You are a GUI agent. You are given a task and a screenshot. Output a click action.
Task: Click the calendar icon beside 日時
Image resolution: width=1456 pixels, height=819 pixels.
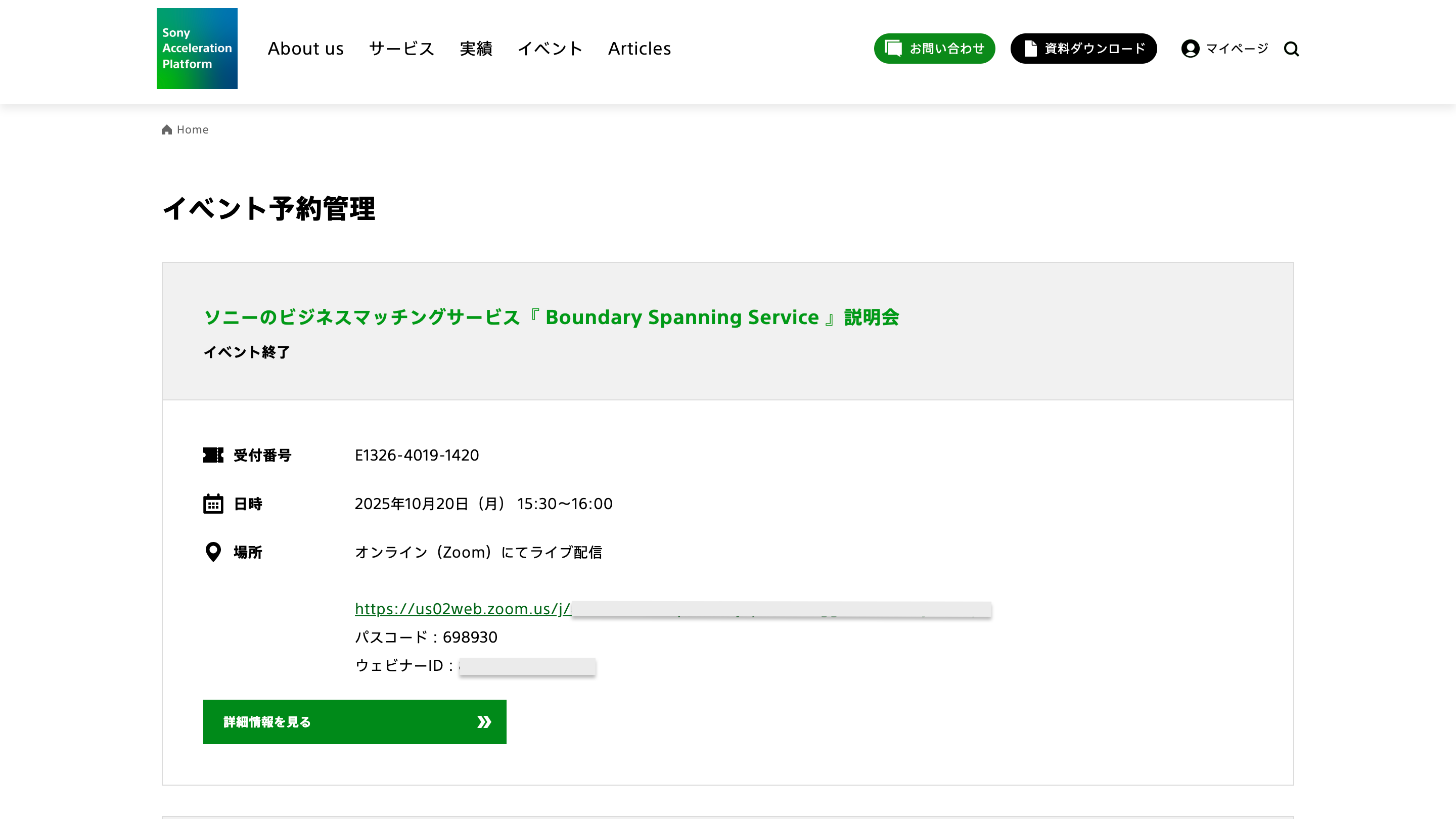[213, 504]
